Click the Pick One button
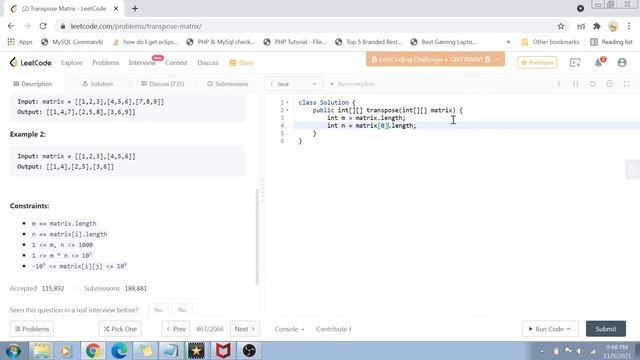 coord(120,329)
